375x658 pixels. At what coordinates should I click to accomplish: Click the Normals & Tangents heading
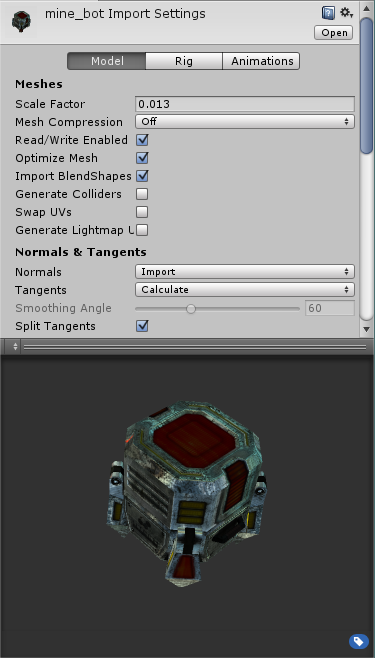[81, 252]
